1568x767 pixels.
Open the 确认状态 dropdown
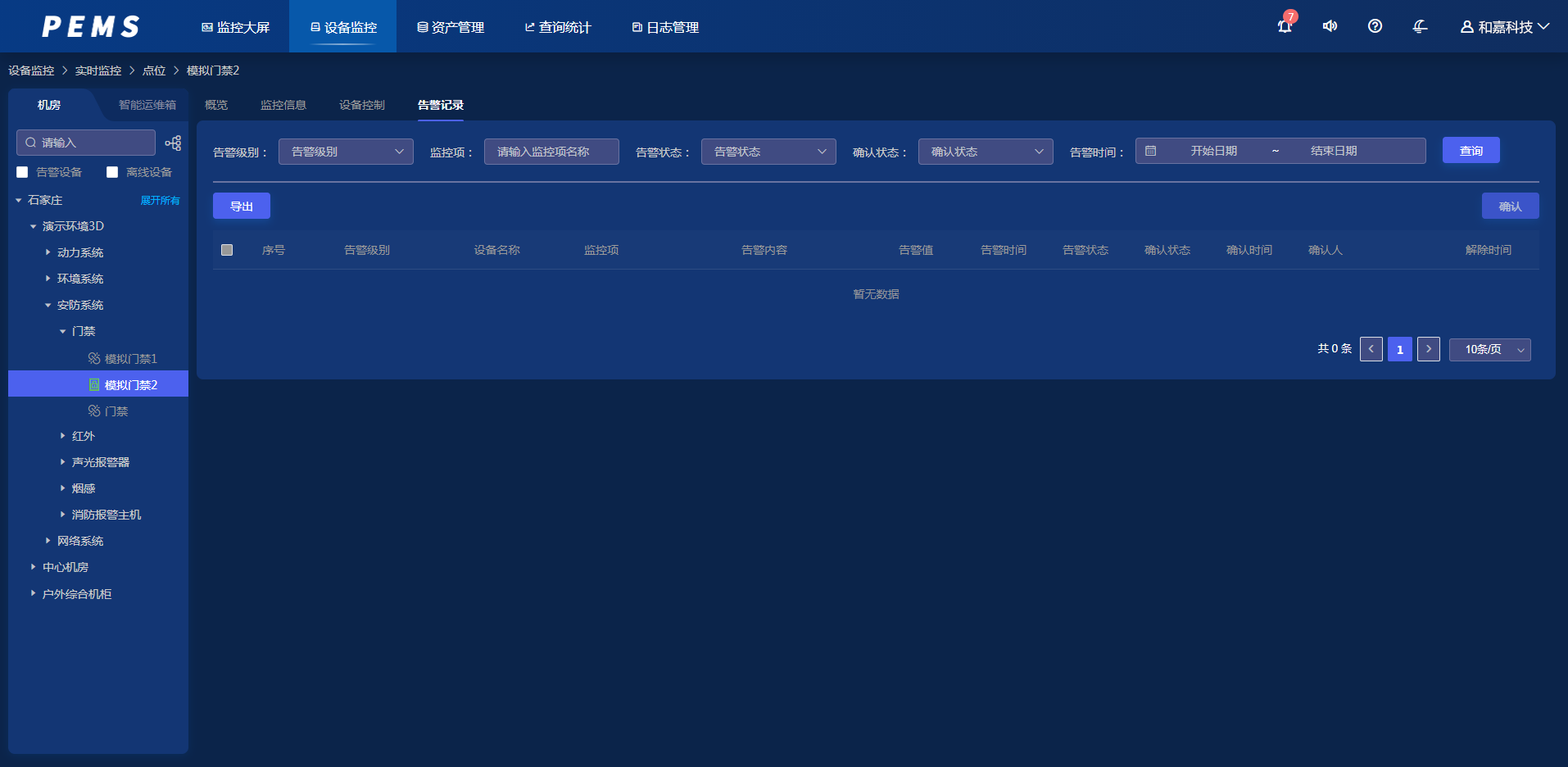(x=985, y=152)
